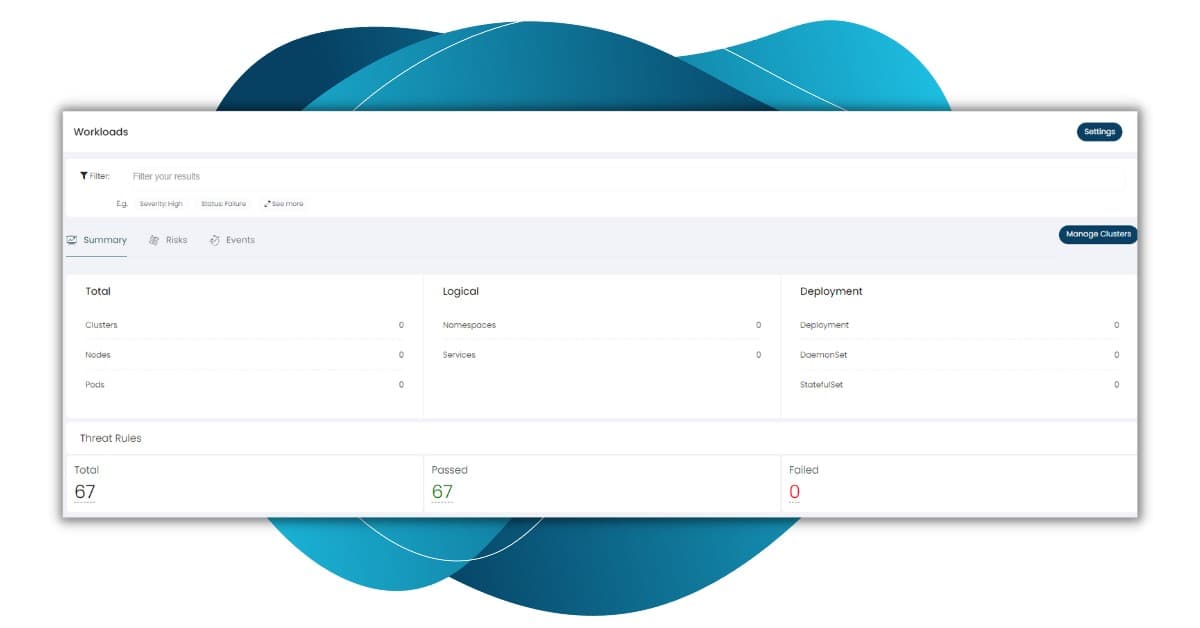Click the funnel Filter icon
The width and height of the screenshot is (1200, 628).
tap(85, 176)
